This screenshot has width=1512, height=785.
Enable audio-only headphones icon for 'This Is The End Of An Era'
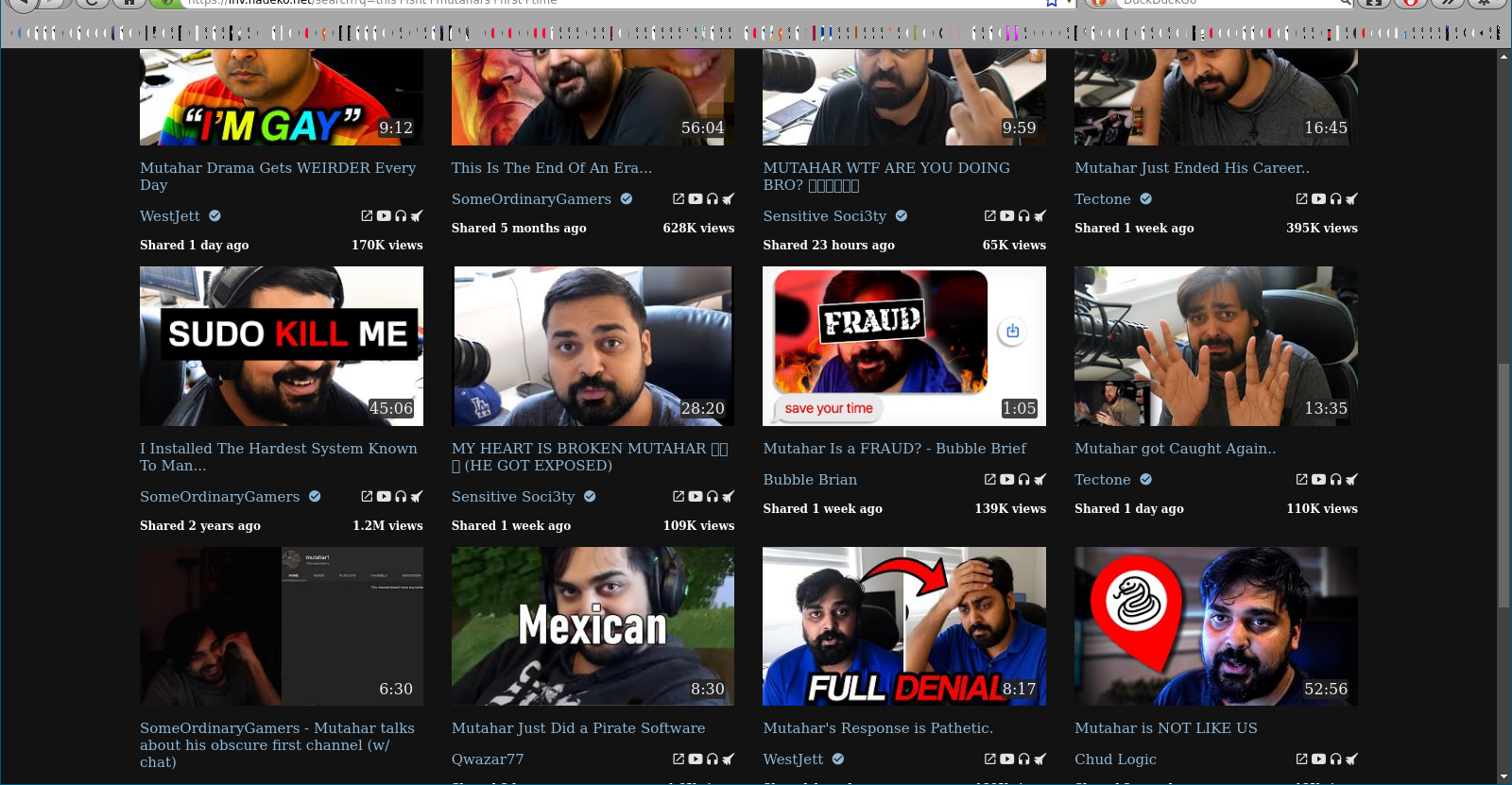[x=713, y=199]
